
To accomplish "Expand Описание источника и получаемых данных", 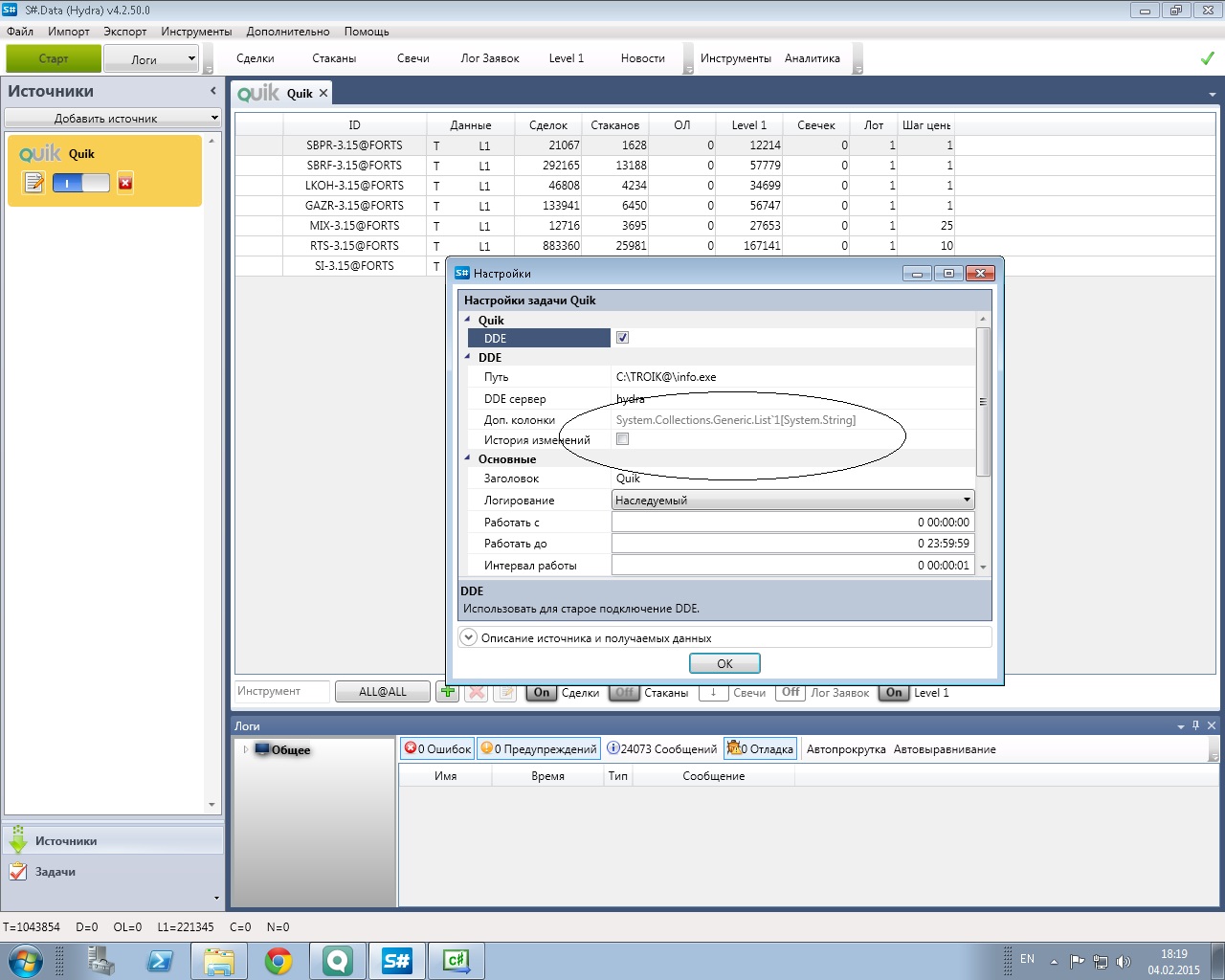I will [469, 637].
